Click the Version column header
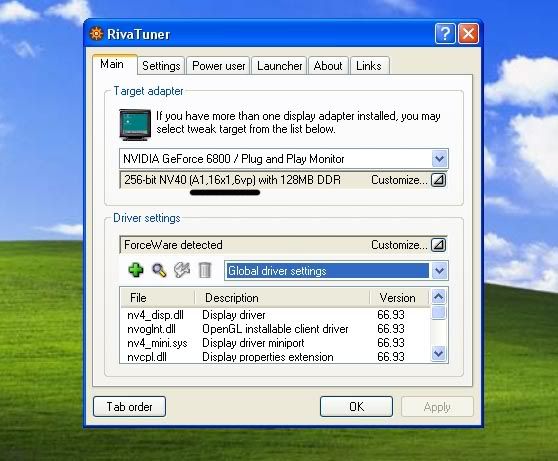The height and width of the screenshot is (461, 558). click(x=399, y=298)
